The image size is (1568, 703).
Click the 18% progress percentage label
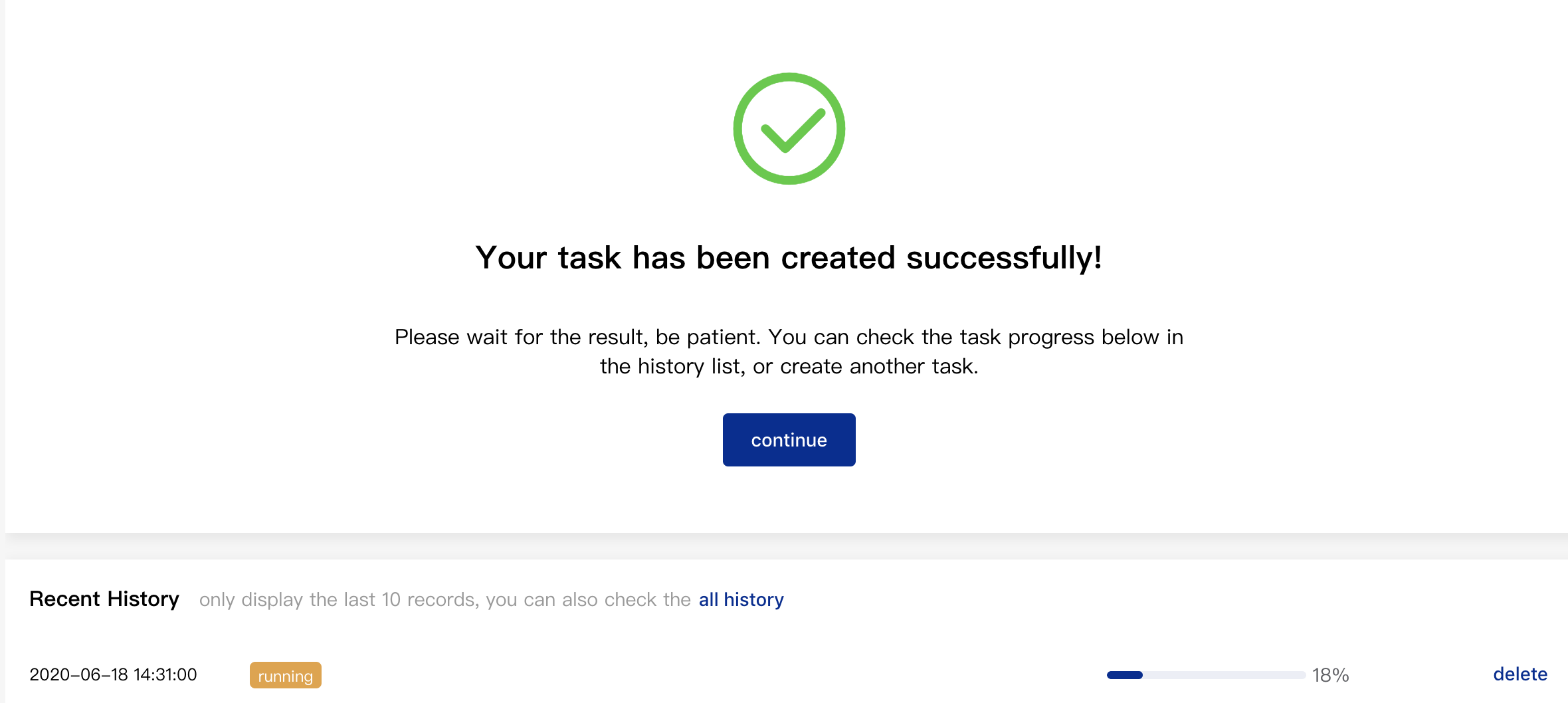pos(1330,675)
